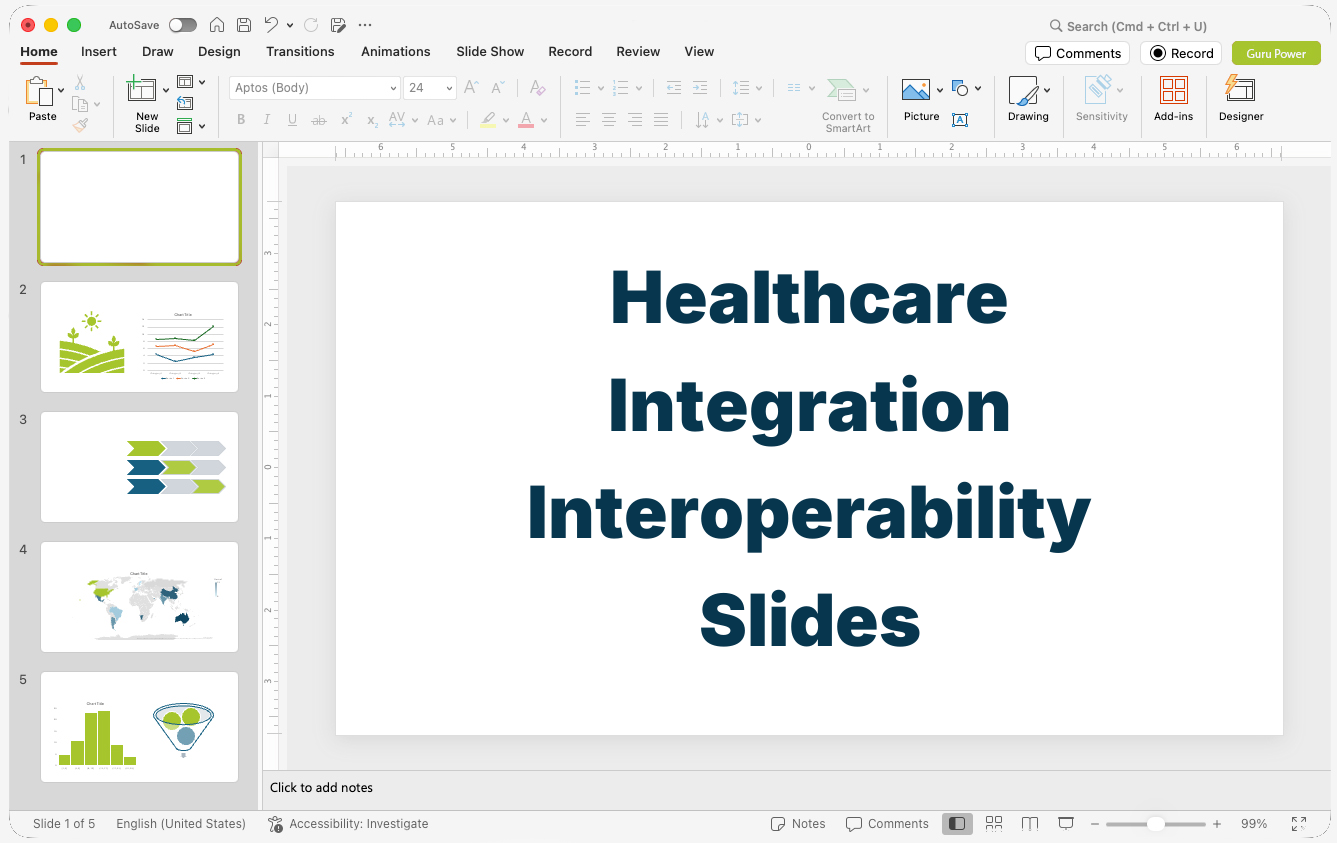The image size is (1337, 843).
Task: Click the text highlight color button
Action: click(487, 120)
